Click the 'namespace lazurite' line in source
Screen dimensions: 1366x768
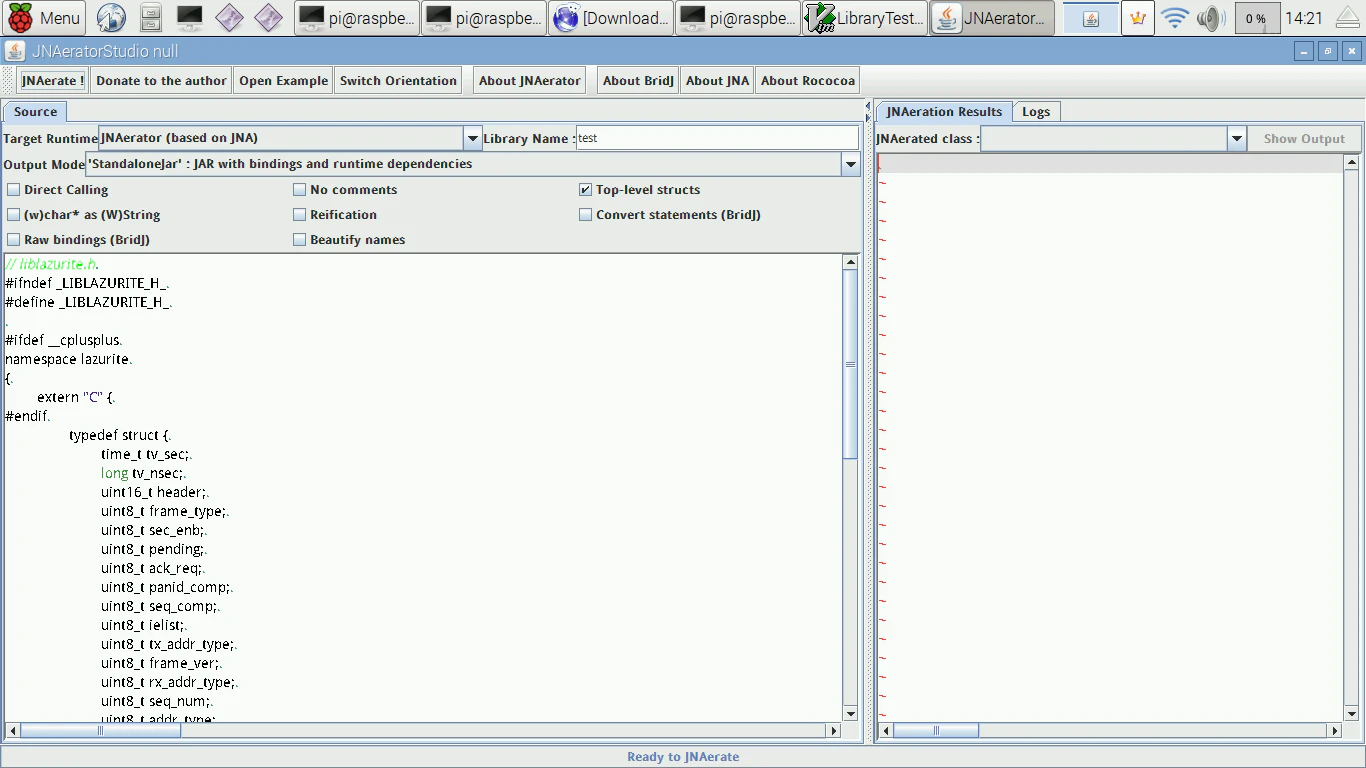coord(68,359)
